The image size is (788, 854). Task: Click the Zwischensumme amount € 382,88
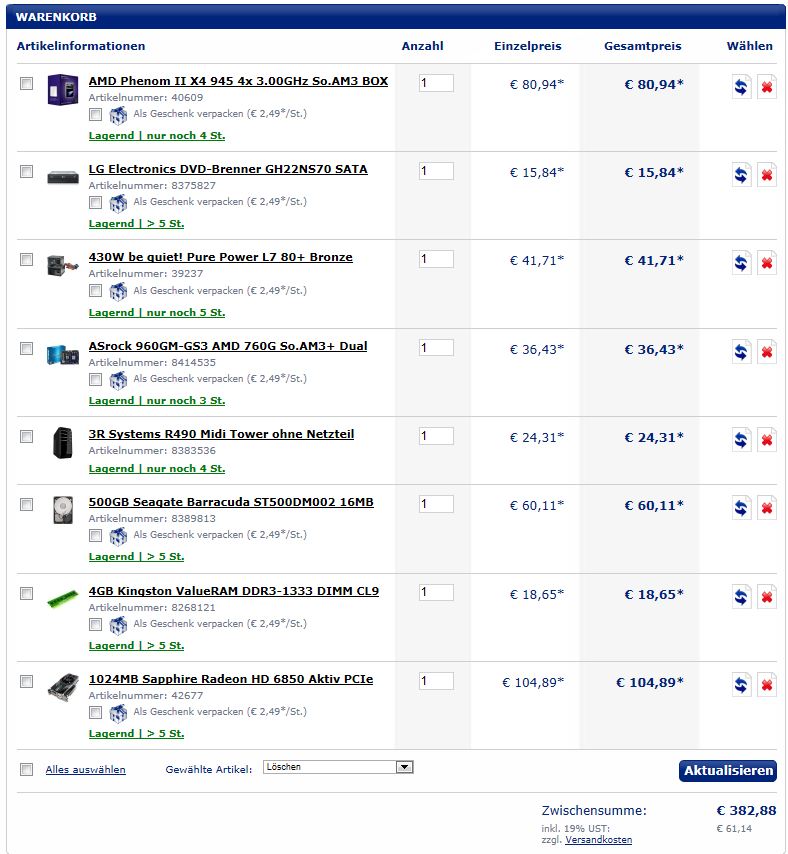point(746,811)
